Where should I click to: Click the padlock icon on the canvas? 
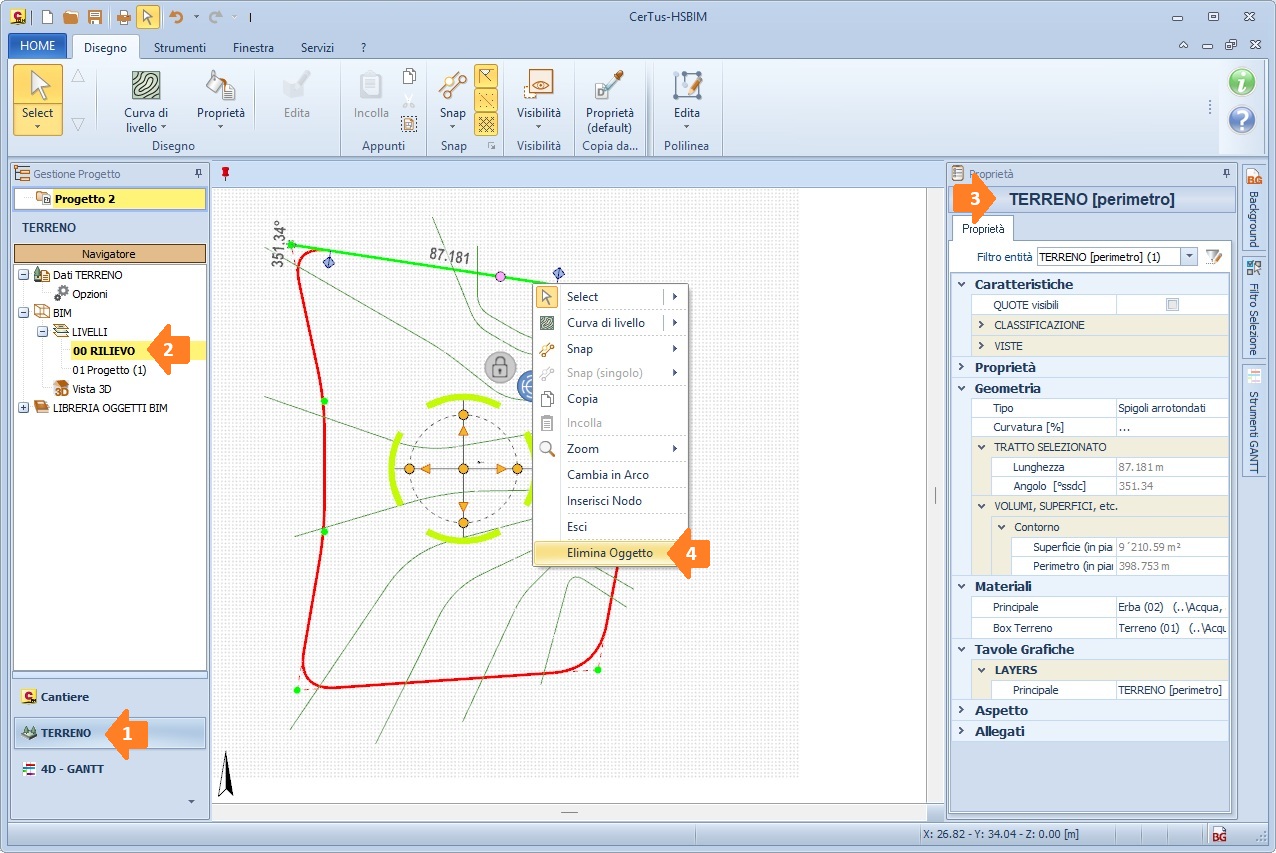(x=499, y=367)
